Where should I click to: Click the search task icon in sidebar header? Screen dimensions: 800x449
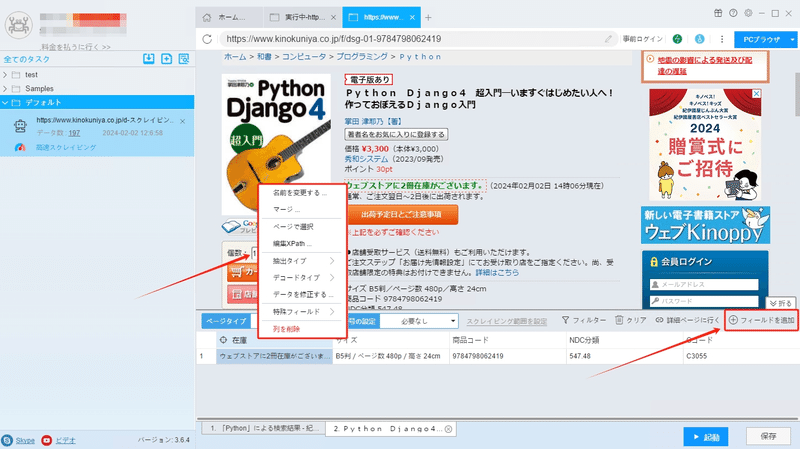click(184, 59)
